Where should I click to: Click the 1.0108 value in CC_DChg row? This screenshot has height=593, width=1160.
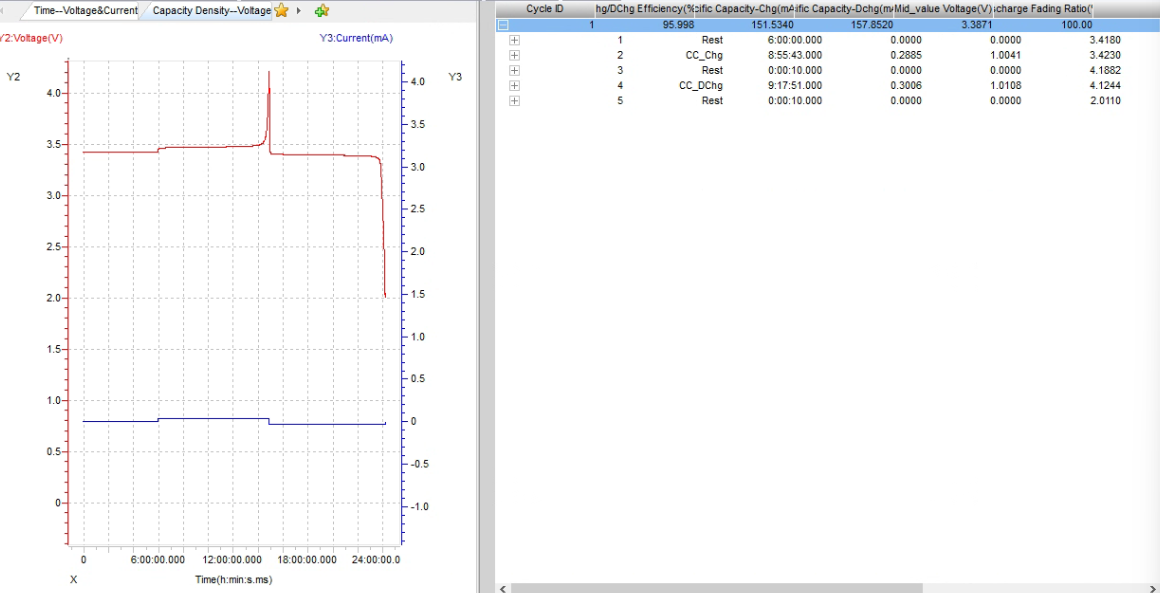click(1005, 85)
